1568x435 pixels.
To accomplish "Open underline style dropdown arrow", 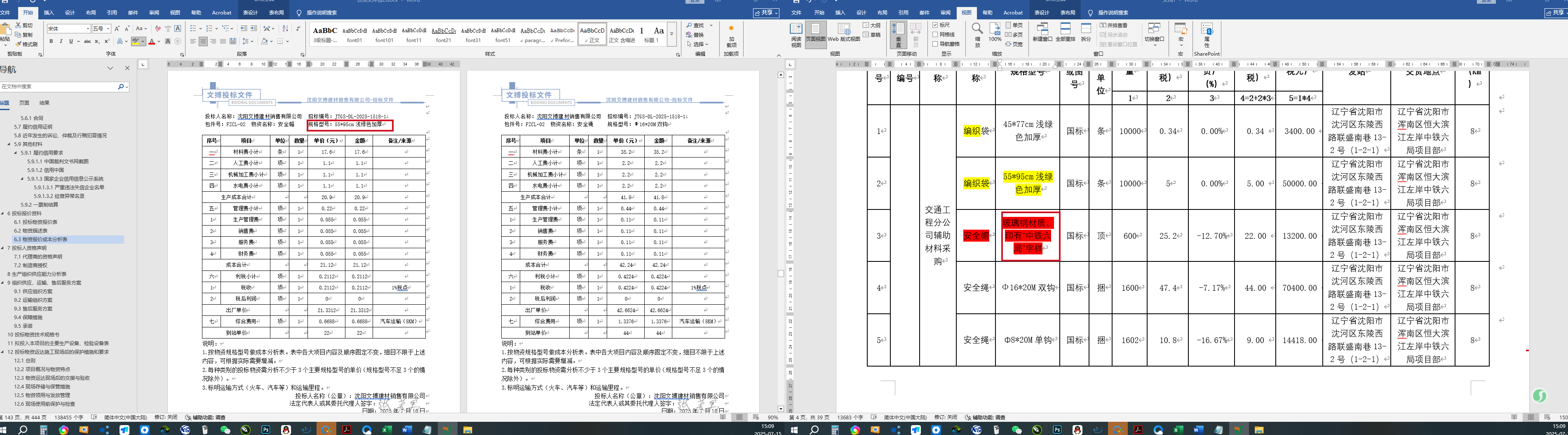I will pos(77,41).
